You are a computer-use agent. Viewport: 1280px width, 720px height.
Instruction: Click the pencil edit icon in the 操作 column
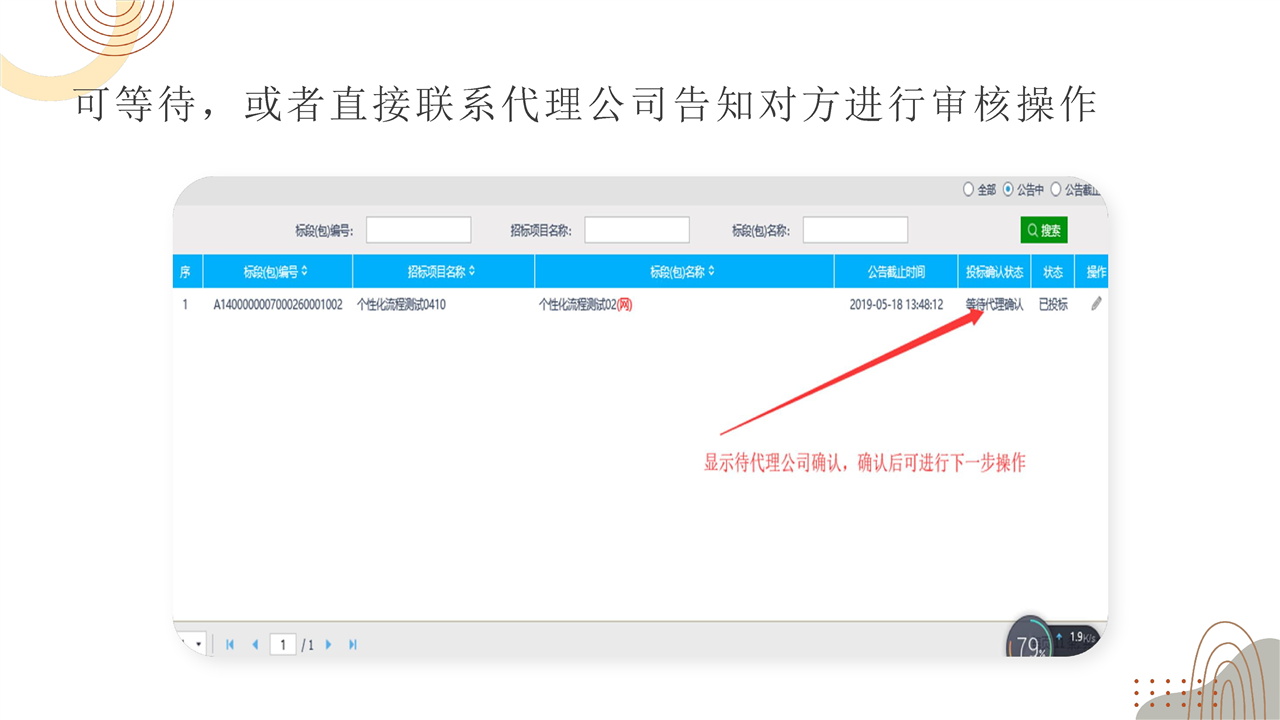[x=1096, y=304]
